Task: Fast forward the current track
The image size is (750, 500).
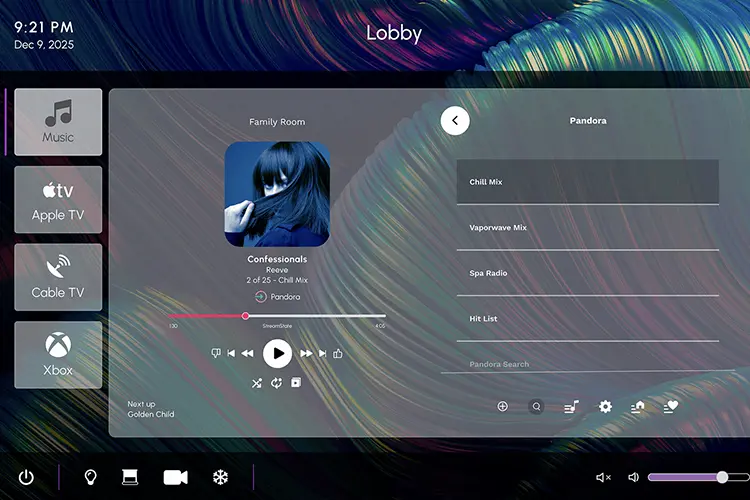Action: (306, 354)
